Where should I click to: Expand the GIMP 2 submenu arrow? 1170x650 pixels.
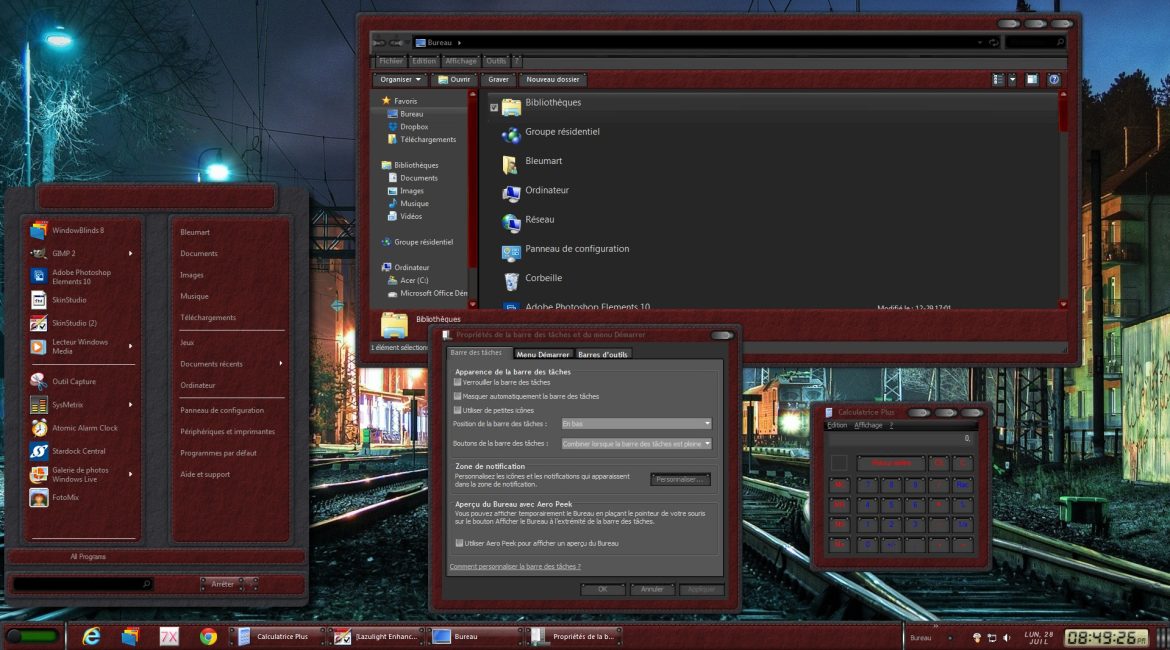pos(131,253)
